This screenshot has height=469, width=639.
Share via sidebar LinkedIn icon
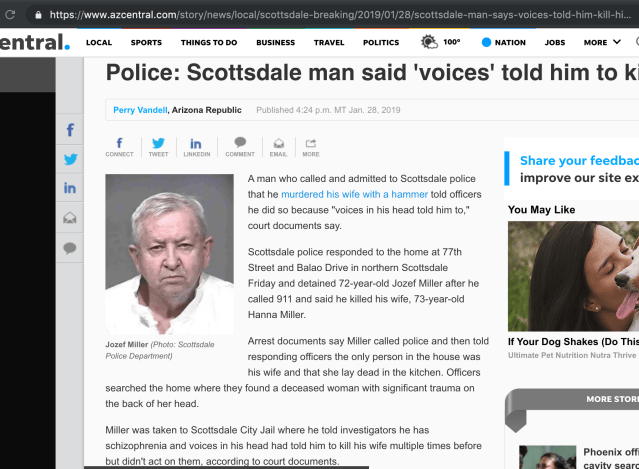(70, 188)
